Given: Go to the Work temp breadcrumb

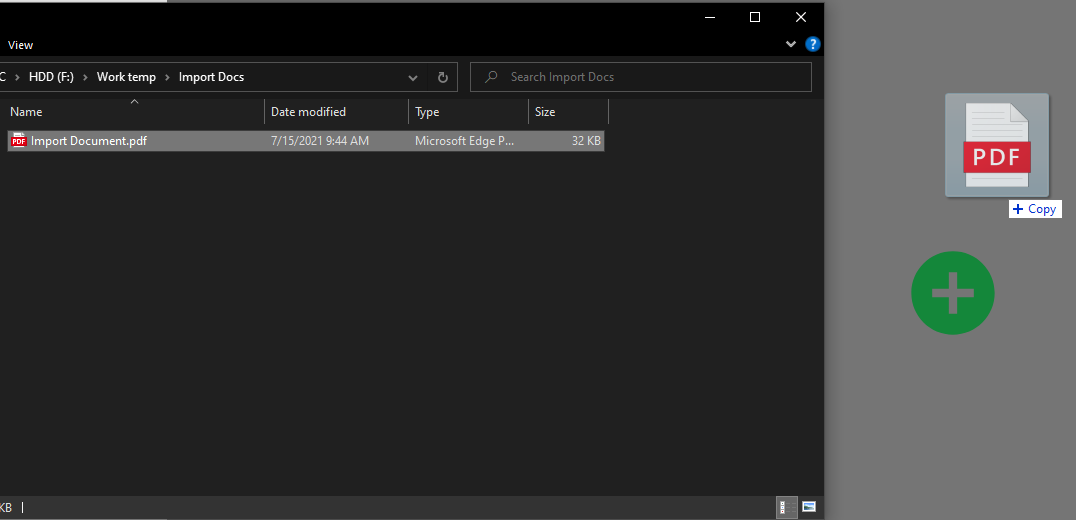Looking at the screenshot, I should (126, 77).
